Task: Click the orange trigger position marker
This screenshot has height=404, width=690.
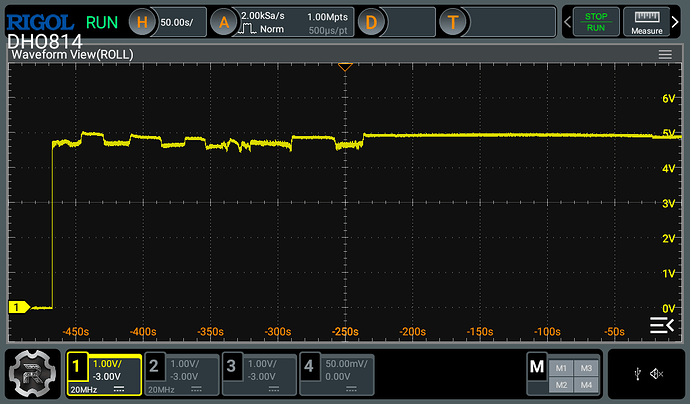Action: pos(344,67)
